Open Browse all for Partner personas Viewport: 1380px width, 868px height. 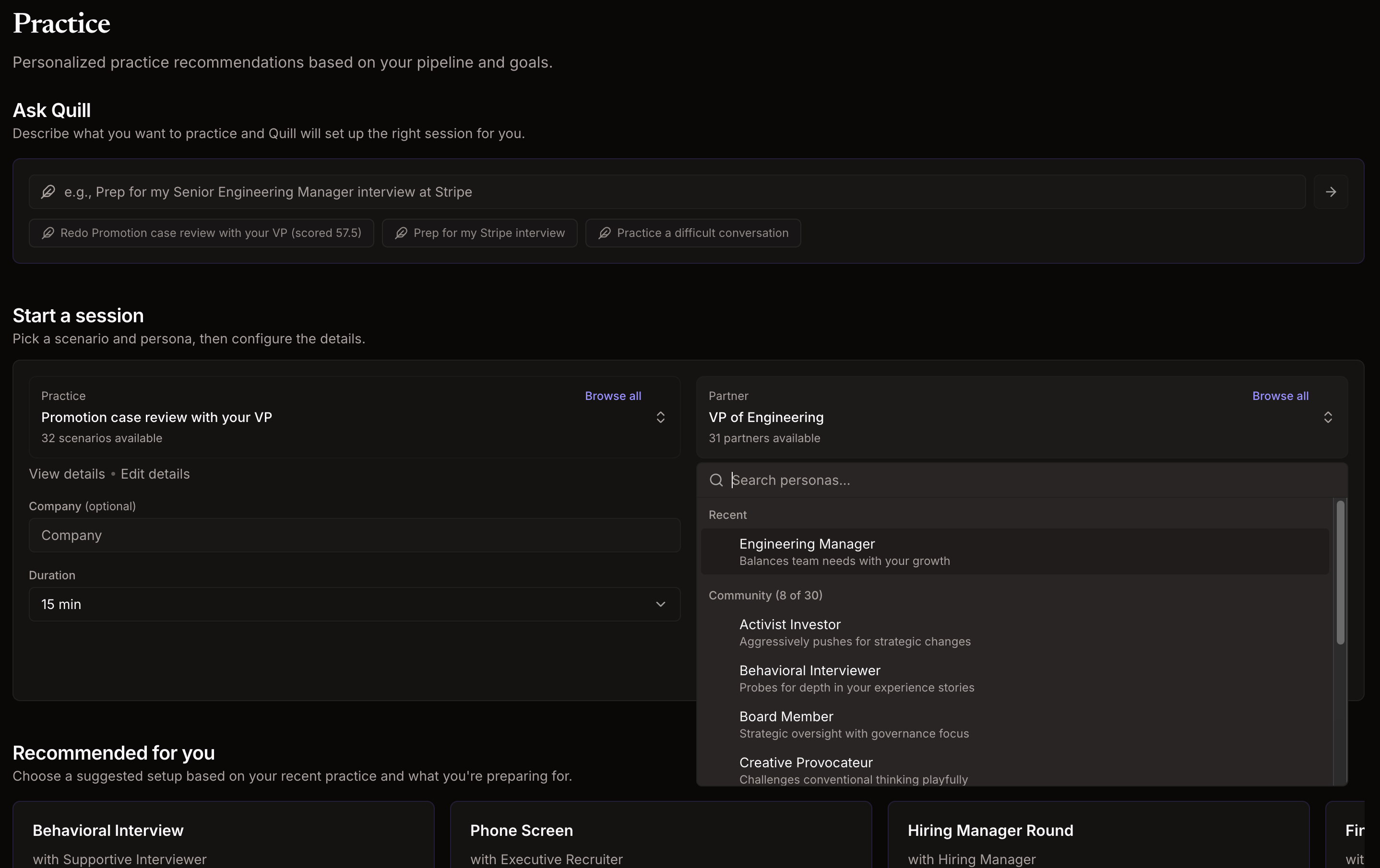(x=1280, y=396)
